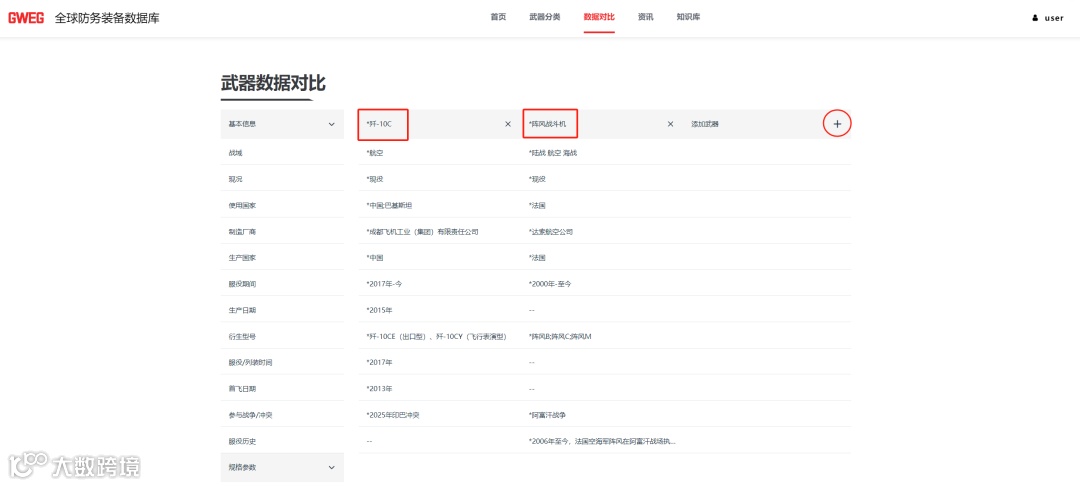Click *中国 in the 生产国家 row
The height and width of the screenshot is (486, 1080).
(x=375, y=257)
